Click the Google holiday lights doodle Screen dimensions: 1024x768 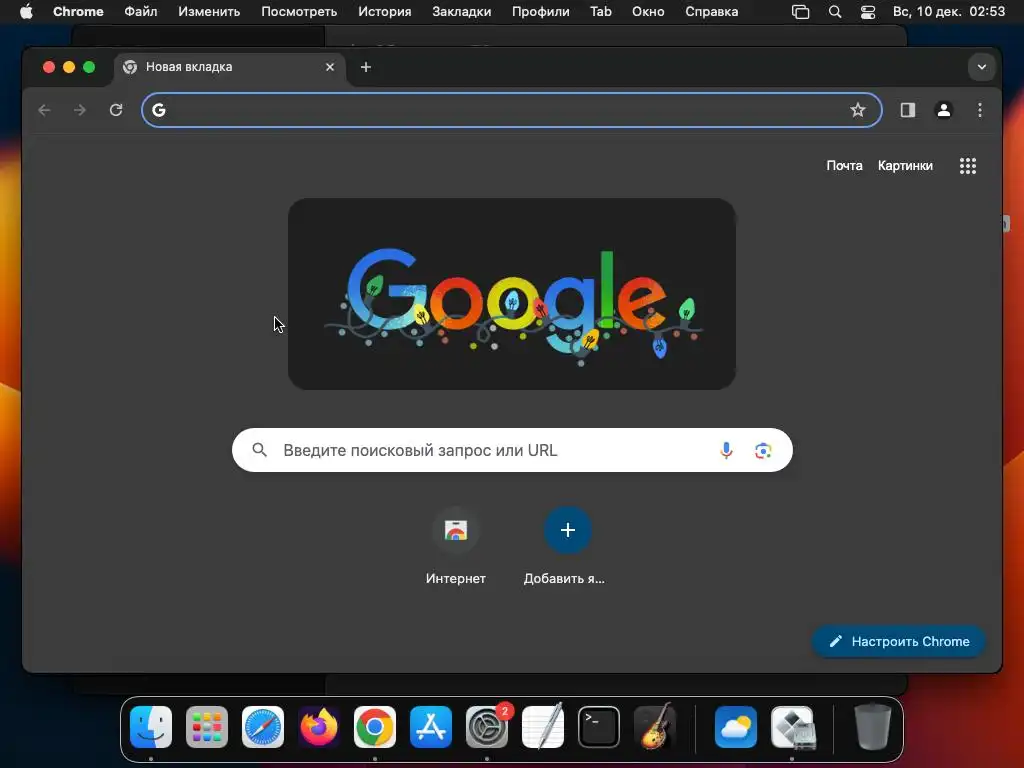point(512,294)
